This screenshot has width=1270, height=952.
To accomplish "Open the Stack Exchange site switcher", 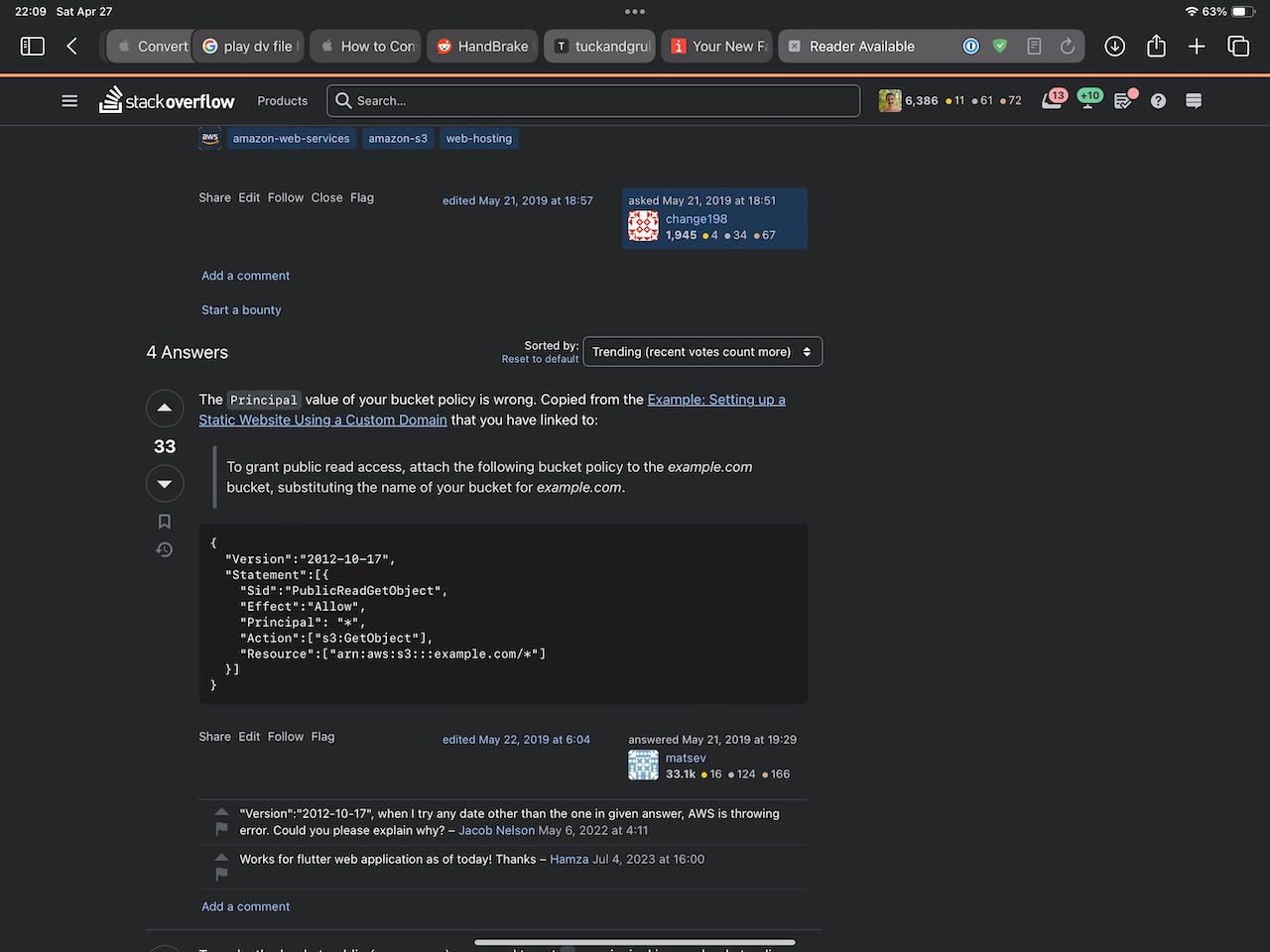I will tap(1194, 101).
